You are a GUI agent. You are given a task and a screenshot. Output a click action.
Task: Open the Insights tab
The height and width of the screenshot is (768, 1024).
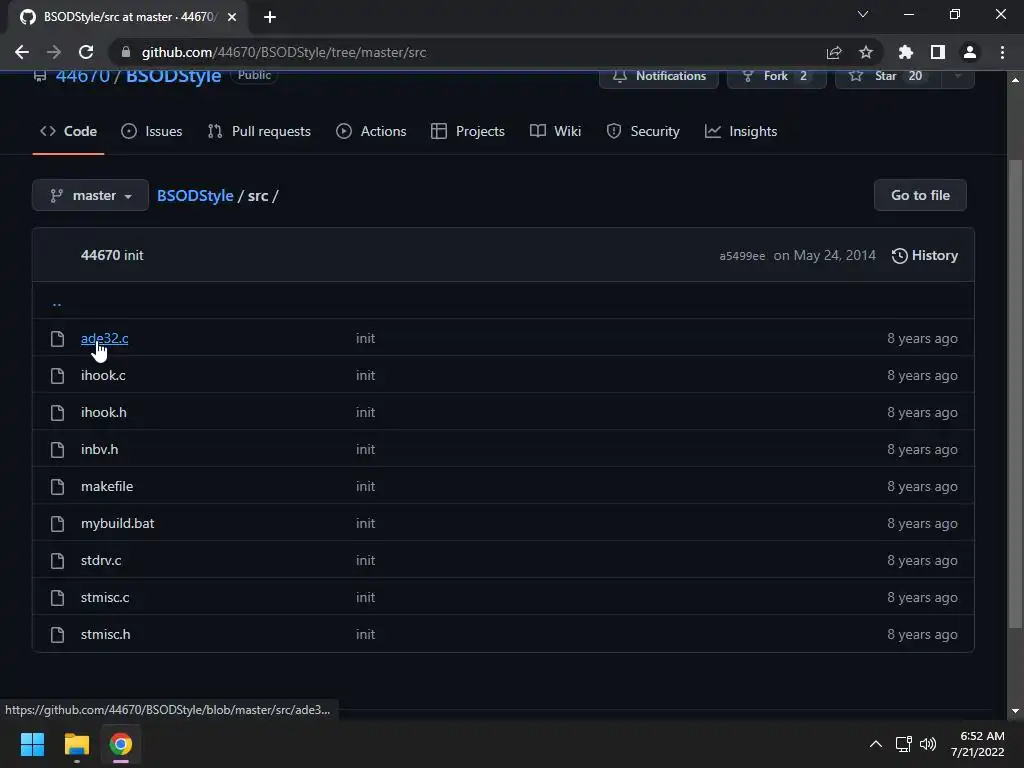pos(741,131)
